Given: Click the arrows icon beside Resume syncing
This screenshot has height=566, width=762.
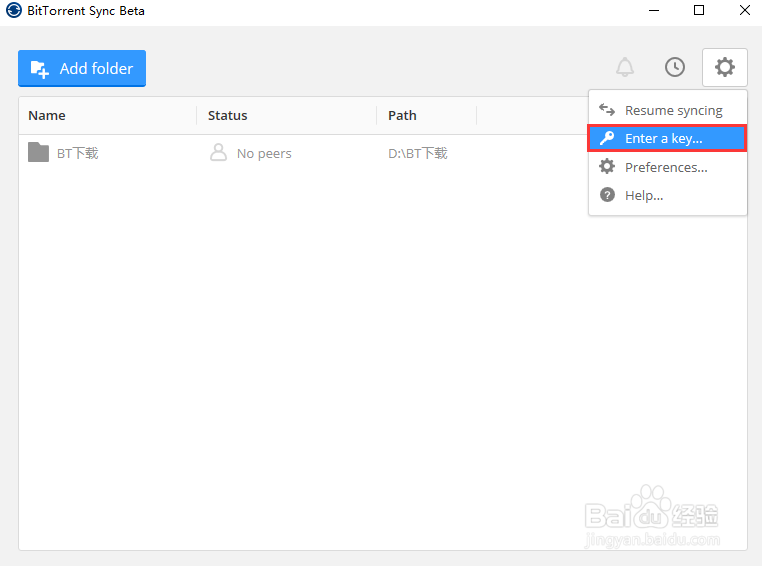Looking at the screenshot, I should [x=607, y=110].
